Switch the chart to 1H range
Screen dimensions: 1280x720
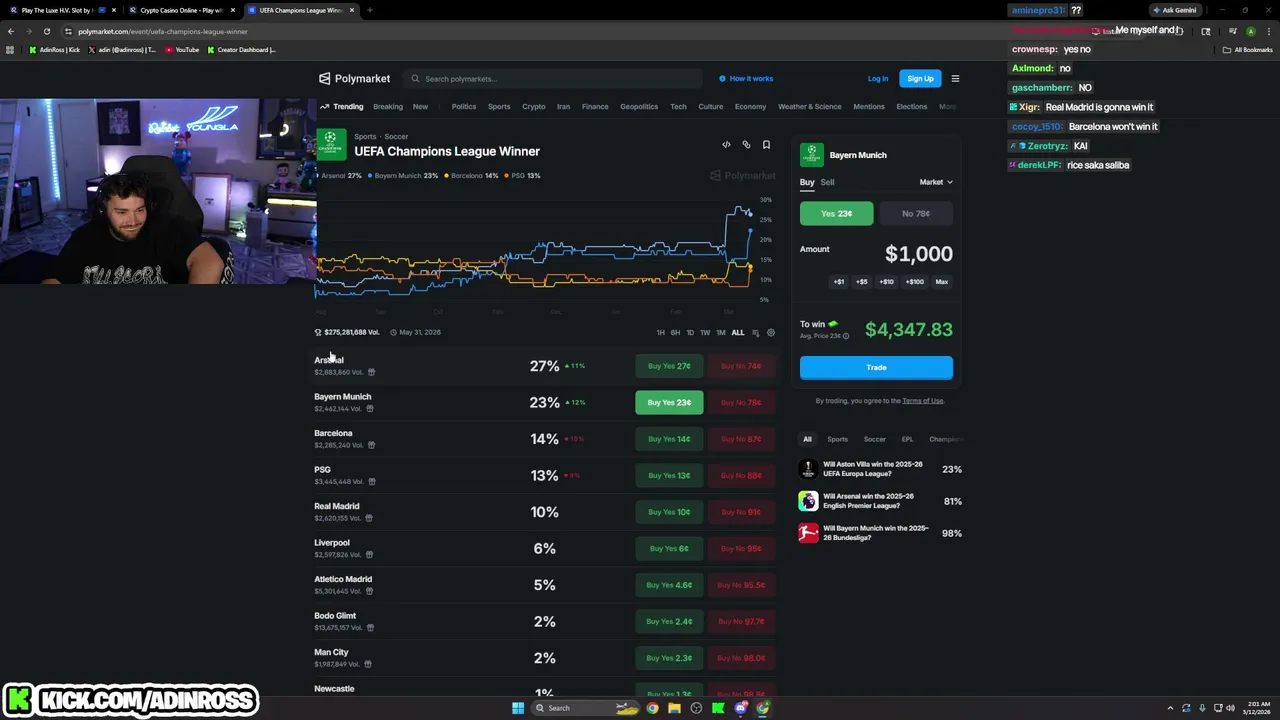tap(660, 333)
